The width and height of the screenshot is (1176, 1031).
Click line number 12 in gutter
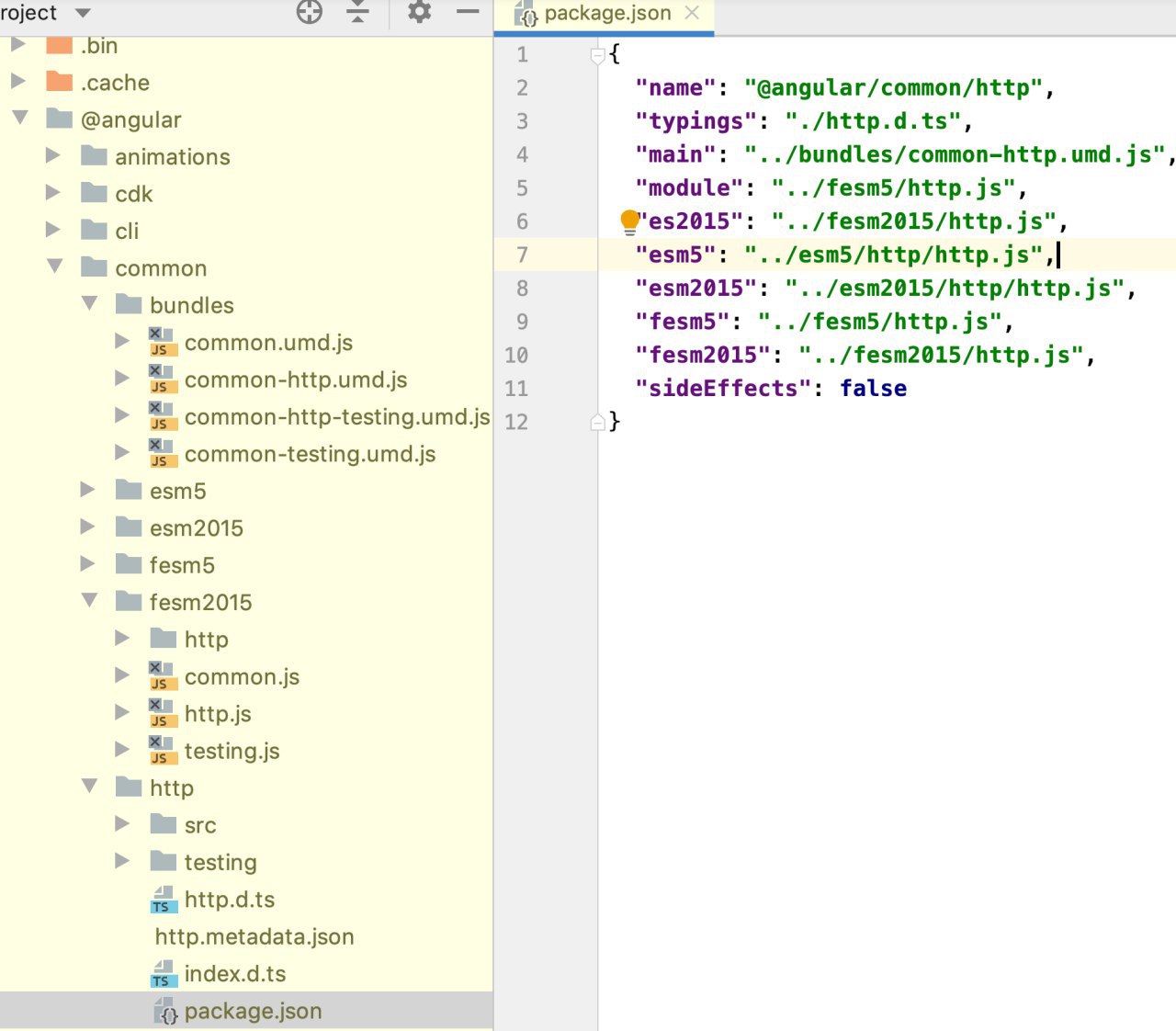tap(516, 423)
